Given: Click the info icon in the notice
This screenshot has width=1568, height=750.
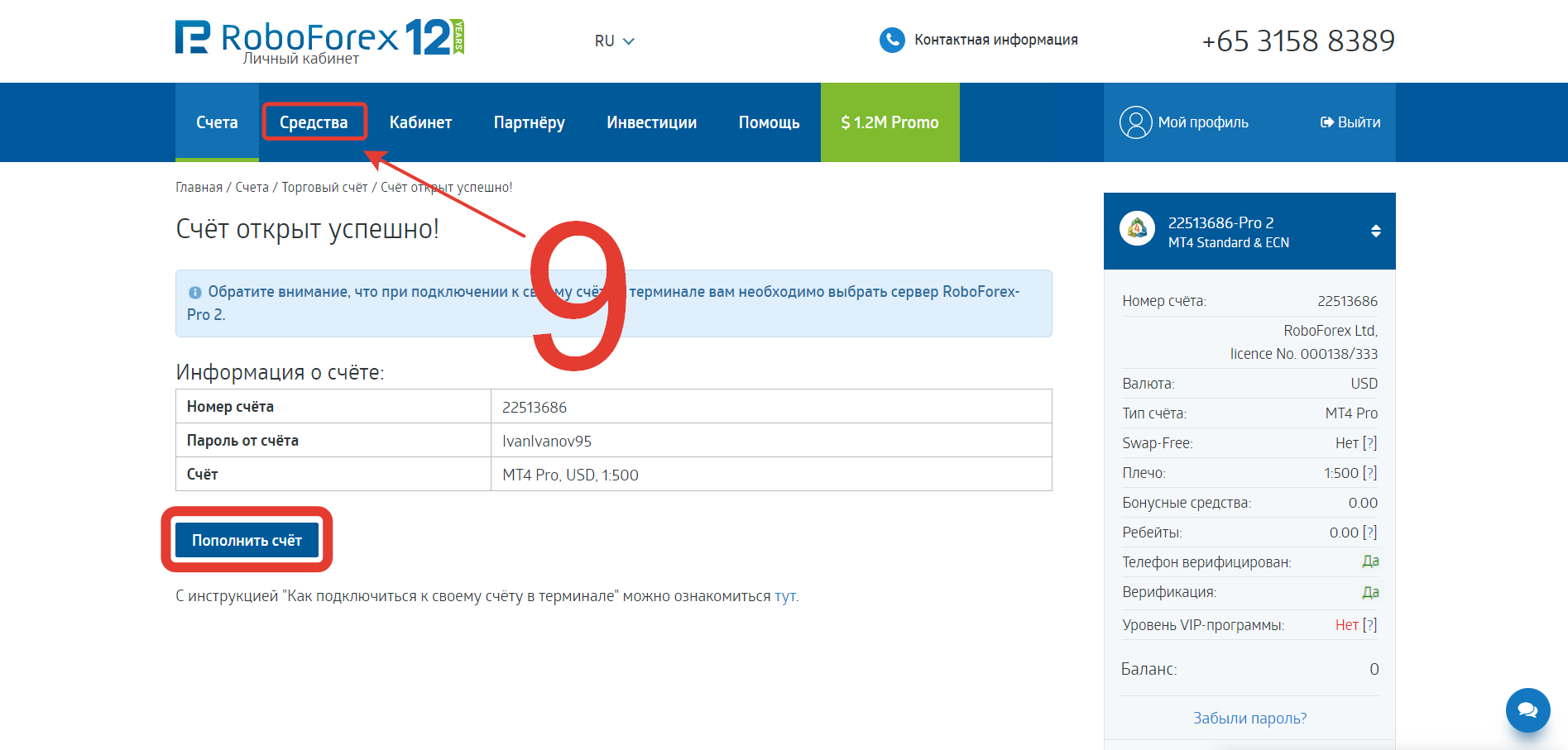Looking at the screenshot, I should tap(195, 292).
